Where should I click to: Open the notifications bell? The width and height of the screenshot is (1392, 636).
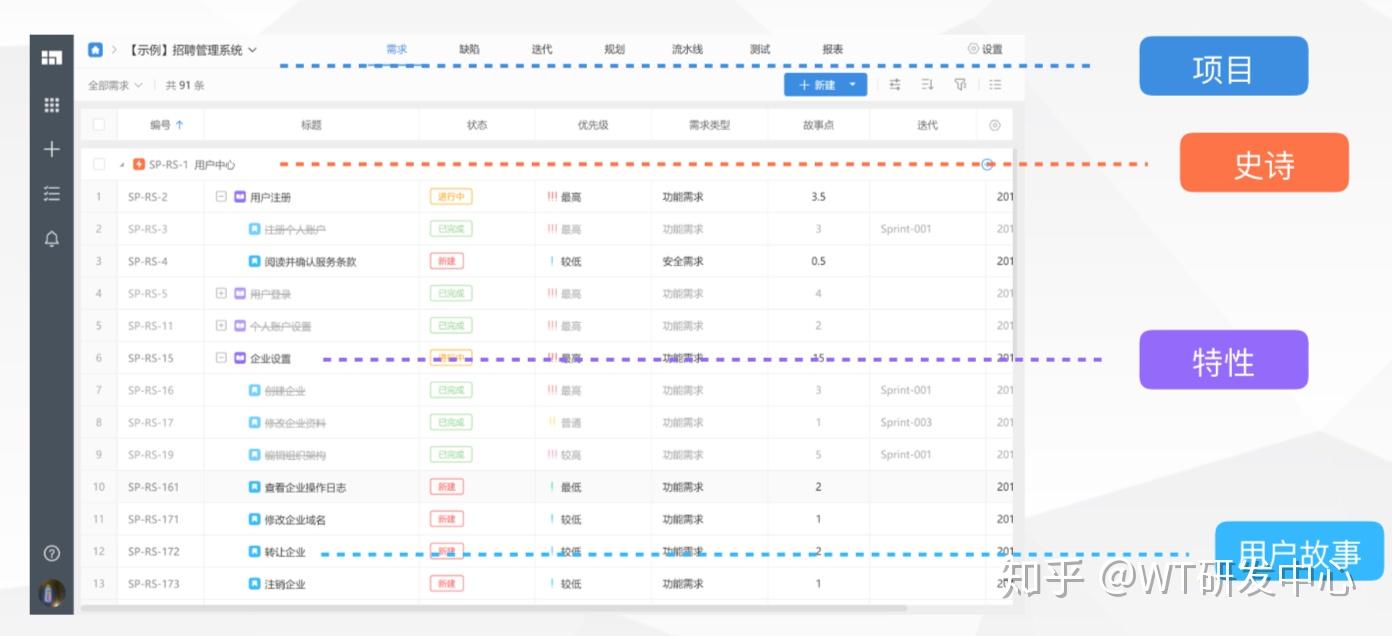click(x=52, y=238)
